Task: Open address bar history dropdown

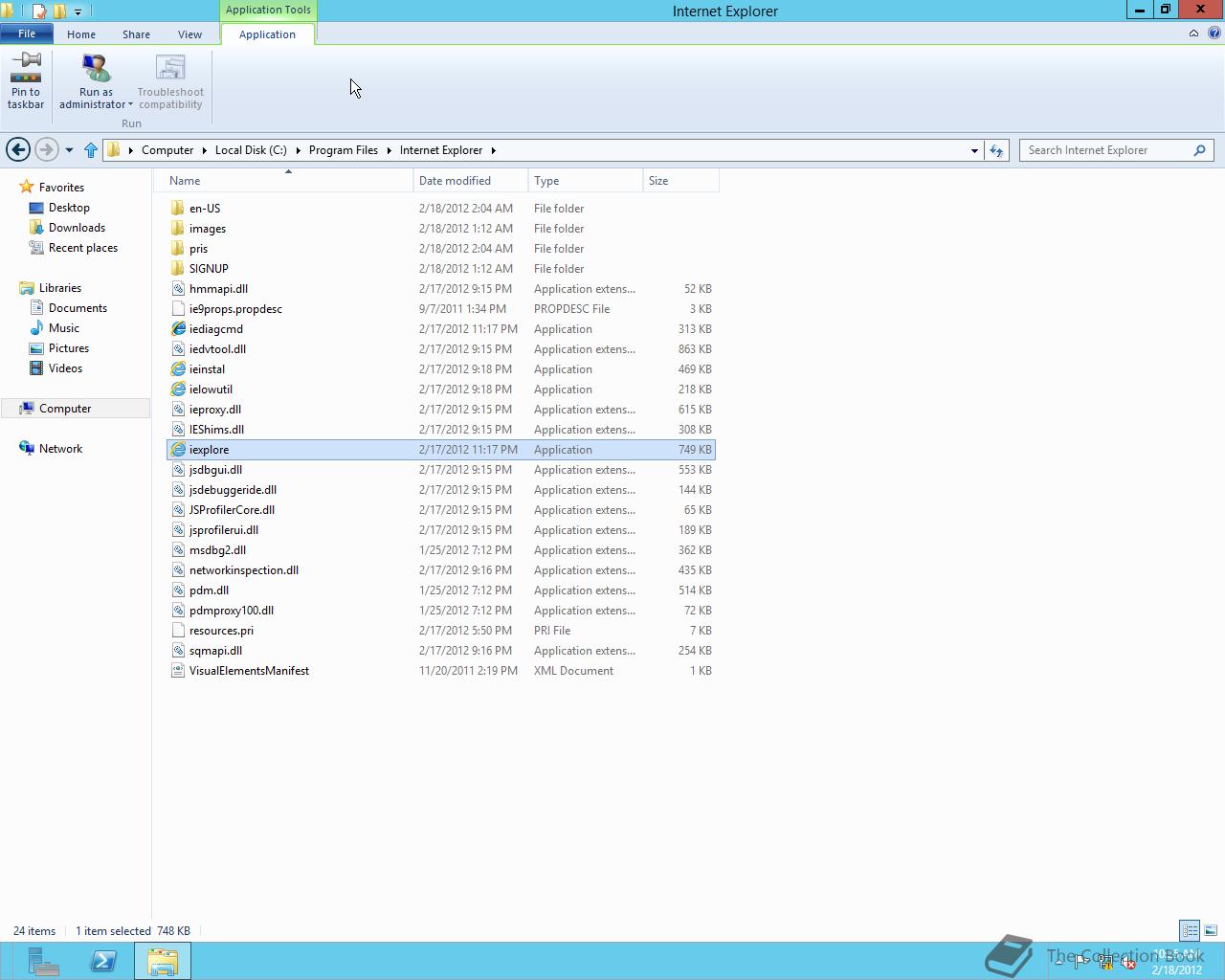Action: coord(974,150)
